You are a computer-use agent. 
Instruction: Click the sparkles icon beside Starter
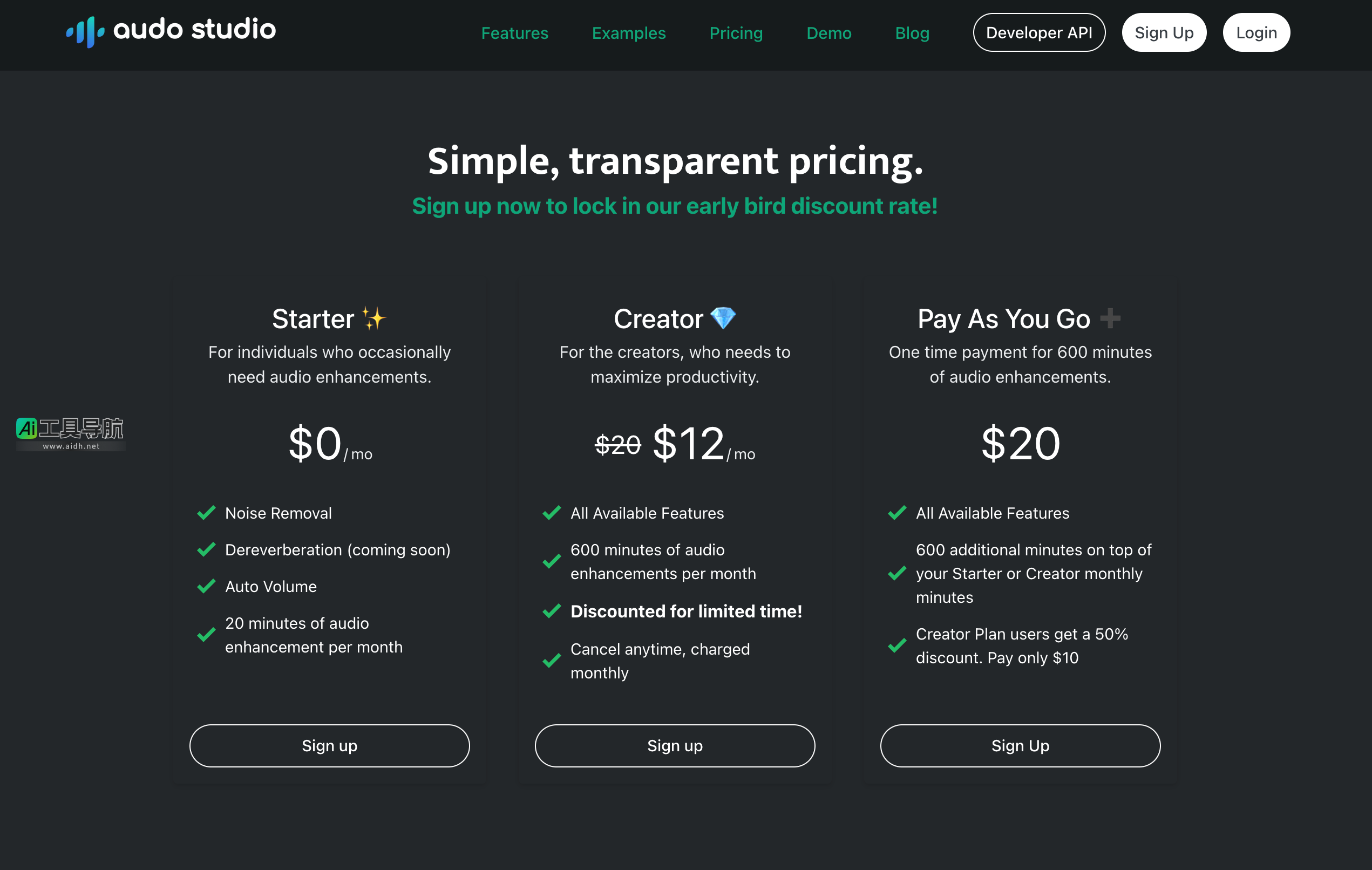coord(375,318)
